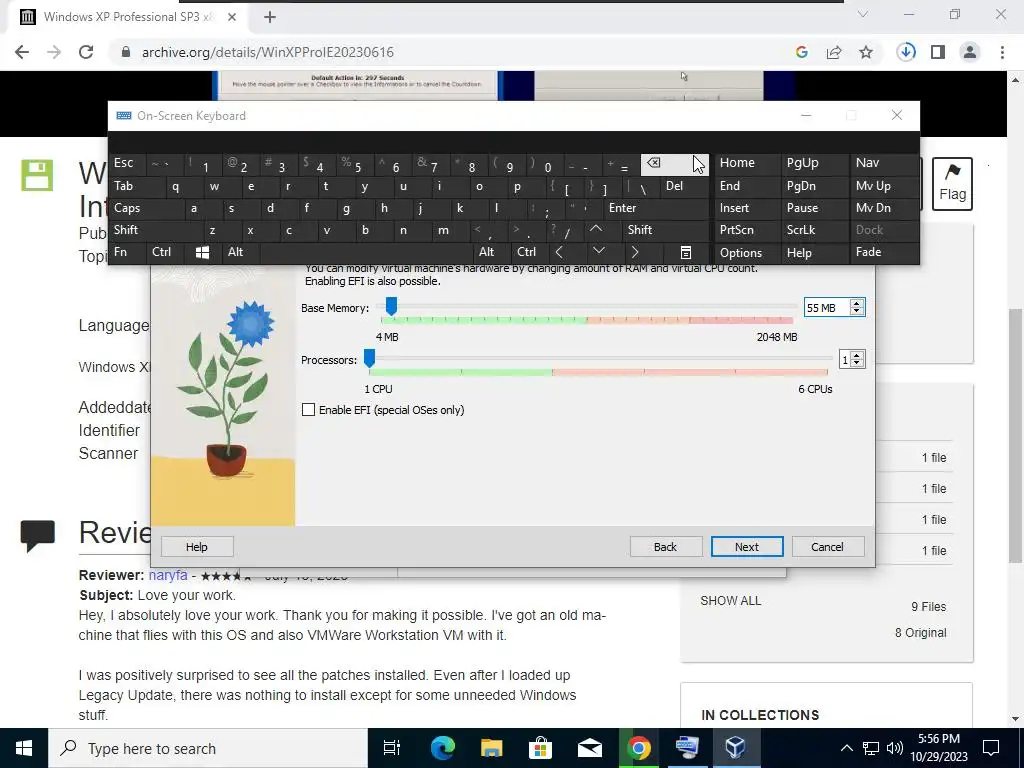
Task: Click Next in VirtualBox wizard
Action: (x=747, y=547)
